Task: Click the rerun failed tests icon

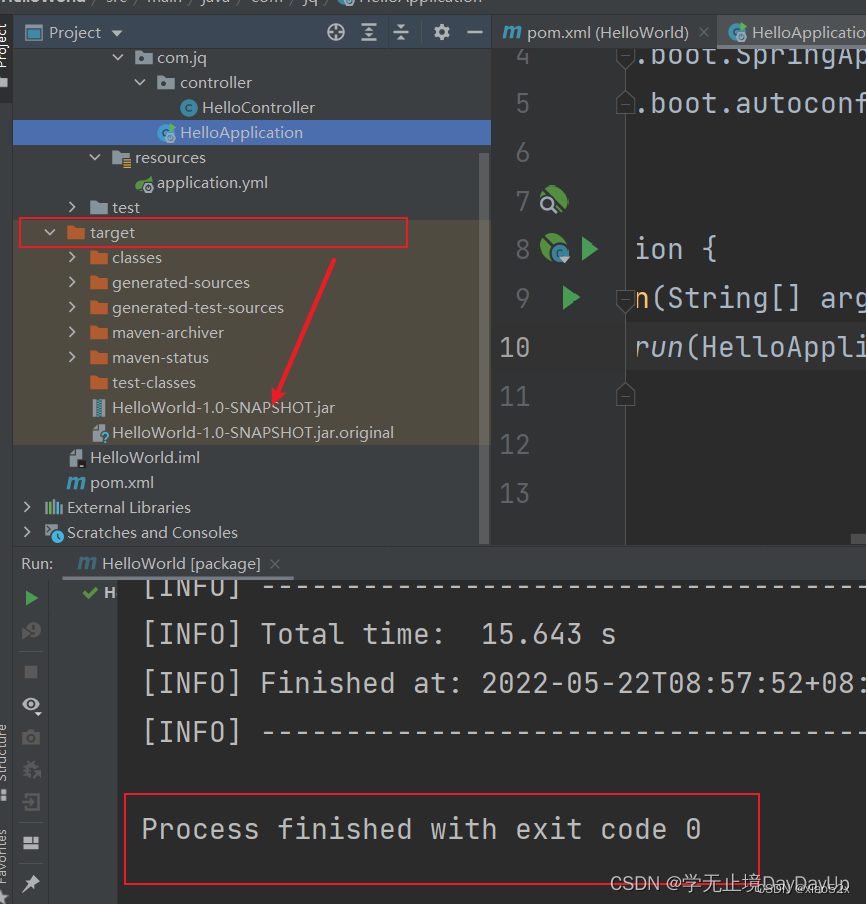Action: pos(31,631)
